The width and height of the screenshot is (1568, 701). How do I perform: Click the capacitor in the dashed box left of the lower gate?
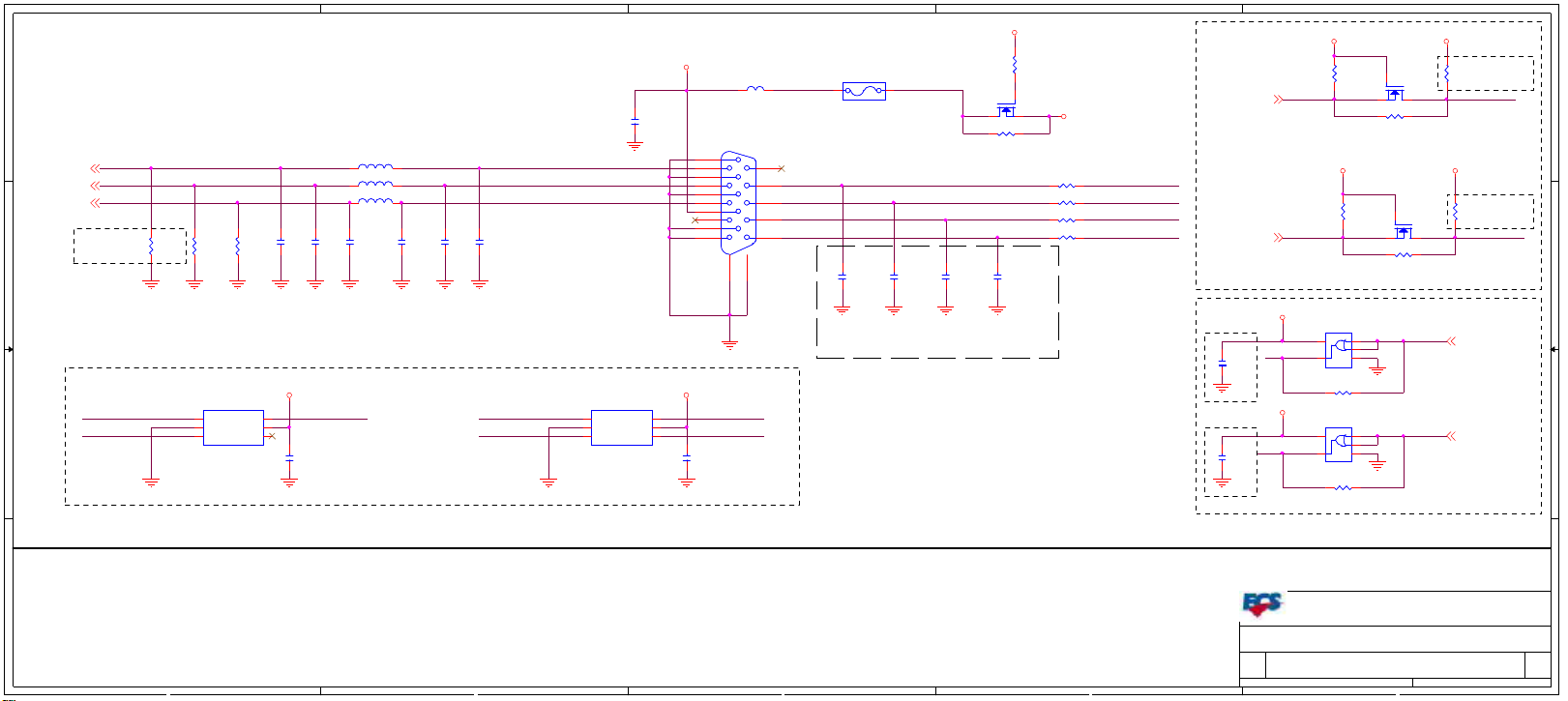(1223, 456)
